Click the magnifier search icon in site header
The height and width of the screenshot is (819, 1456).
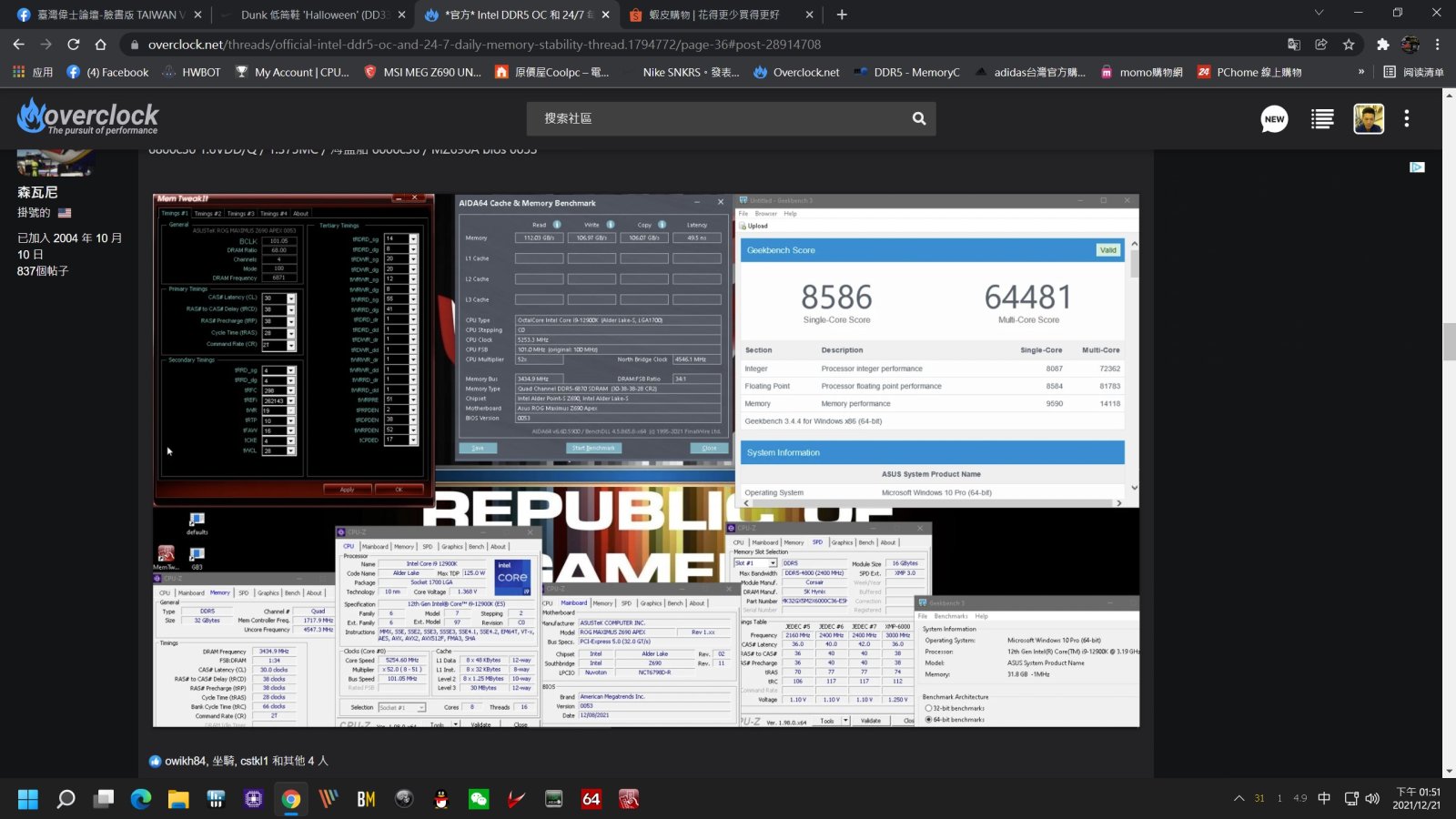pyautogui.click(x=919, y=118)
